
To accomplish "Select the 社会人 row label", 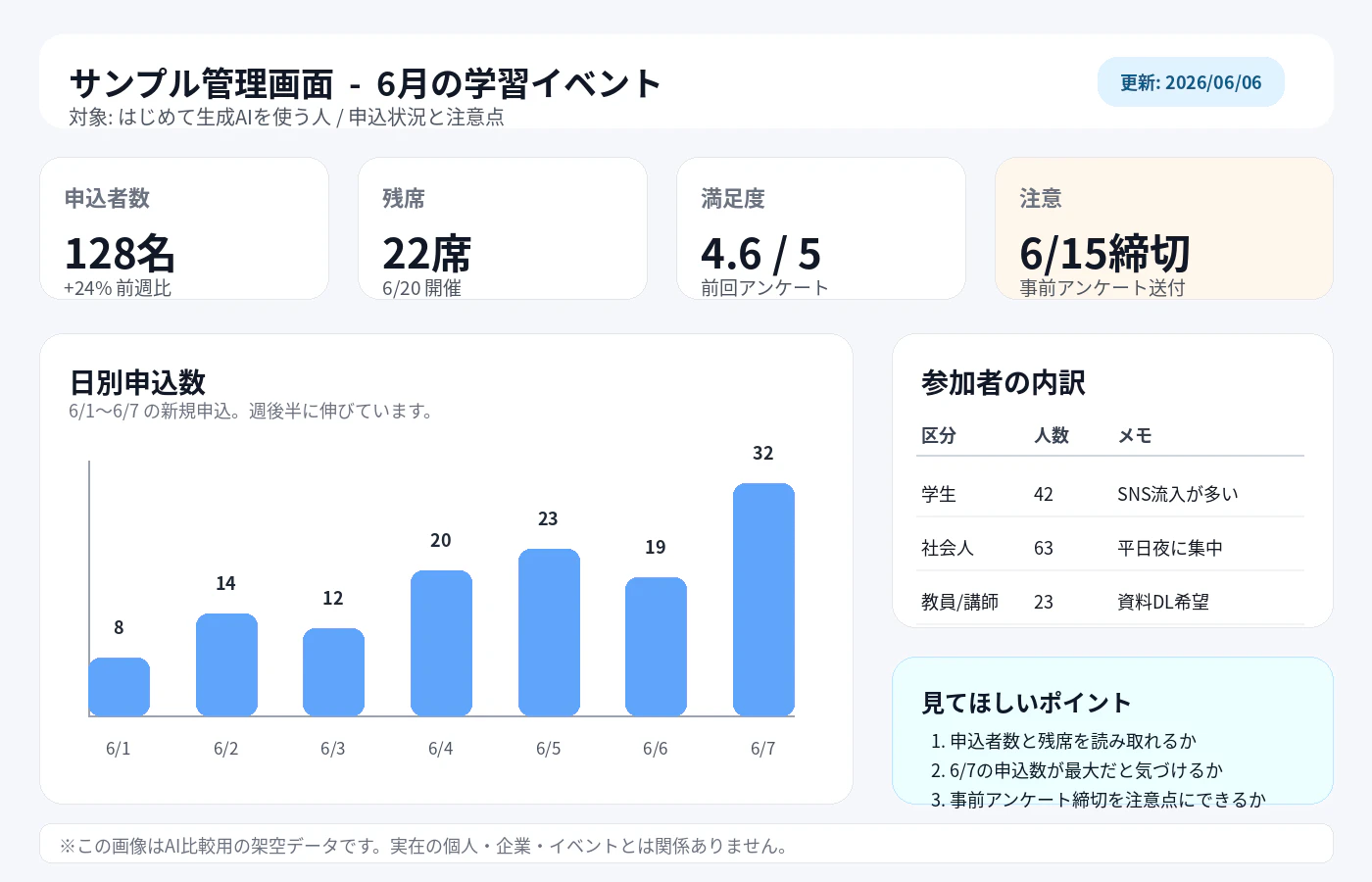I will 948,548.
